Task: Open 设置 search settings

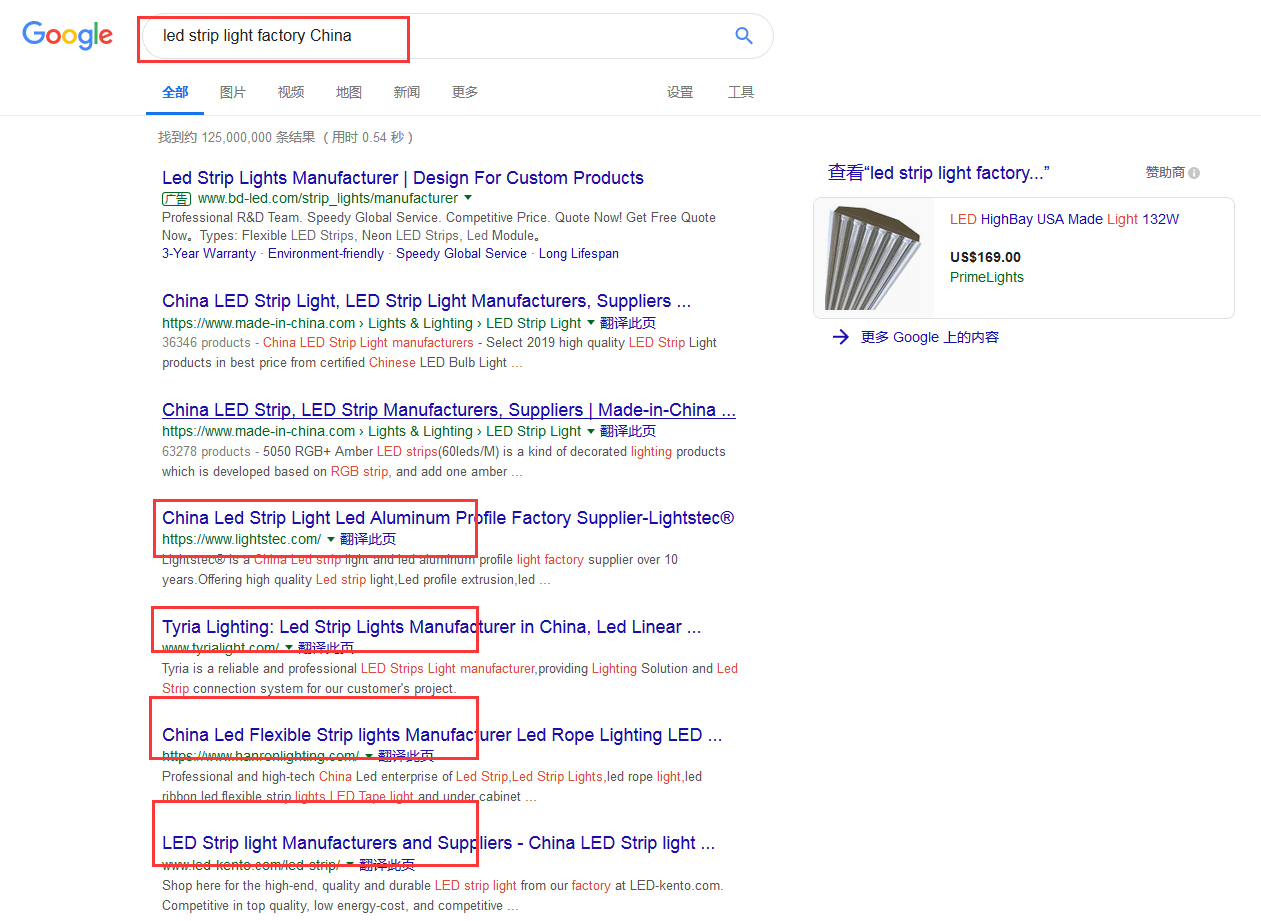Action: pos(680,92)
